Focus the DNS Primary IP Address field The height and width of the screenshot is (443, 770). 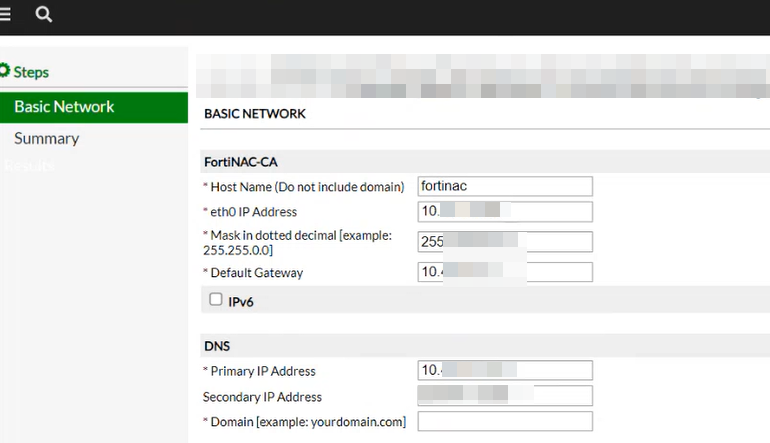505,370
